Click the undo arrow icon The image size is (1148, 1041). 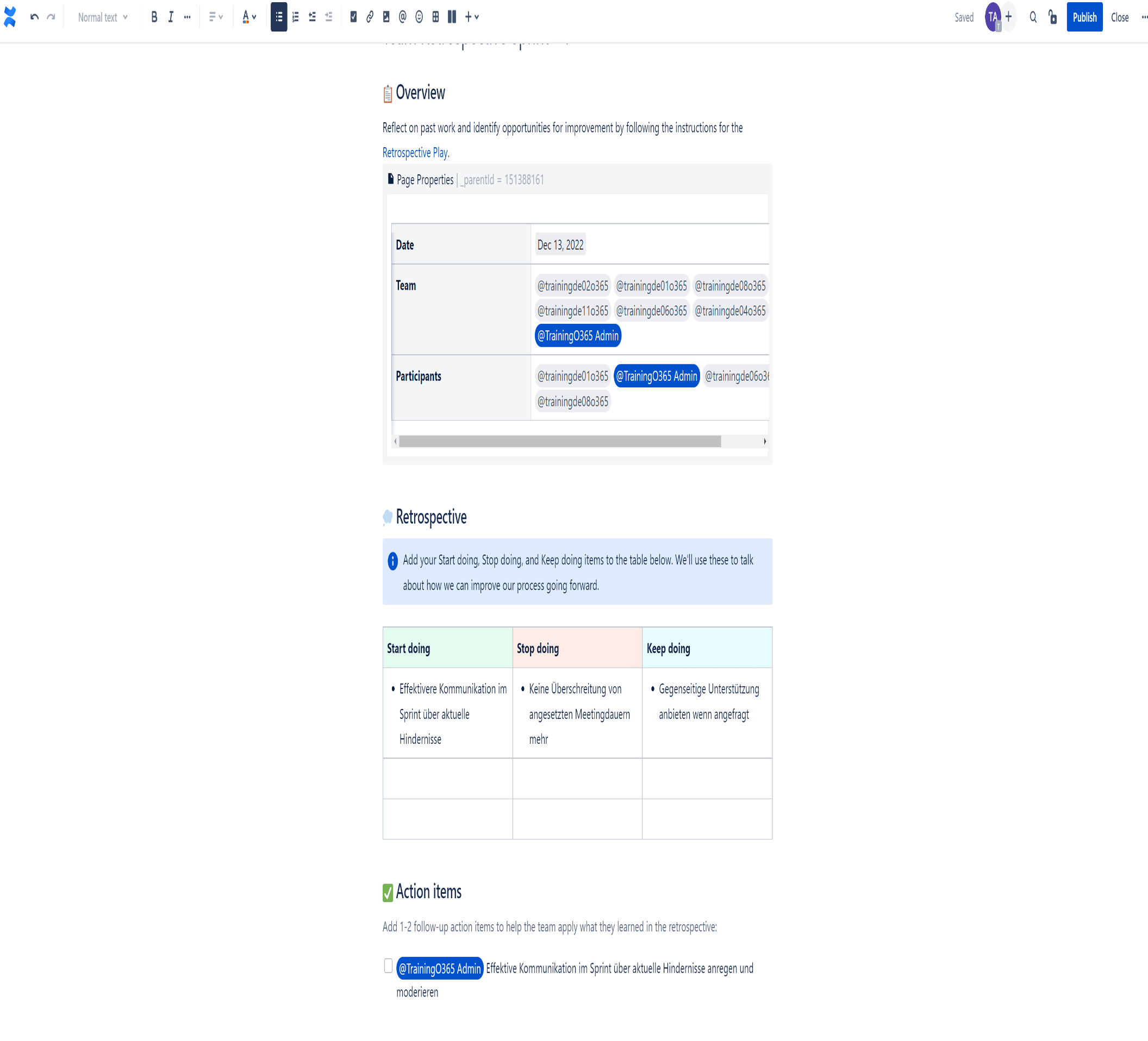[34, 17]
